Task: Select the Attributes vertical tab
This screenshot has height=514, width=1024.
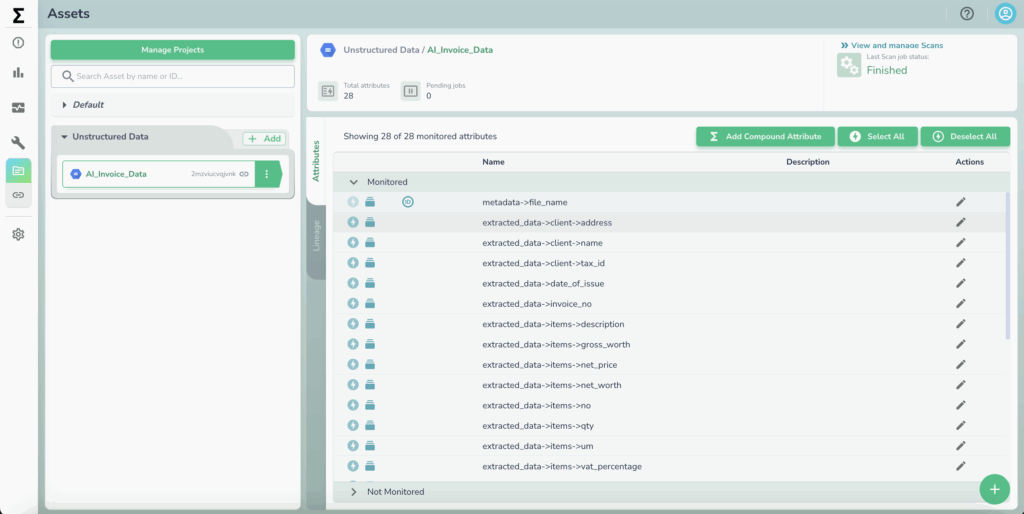Action: pyautogui.click(x=317, y=161)
